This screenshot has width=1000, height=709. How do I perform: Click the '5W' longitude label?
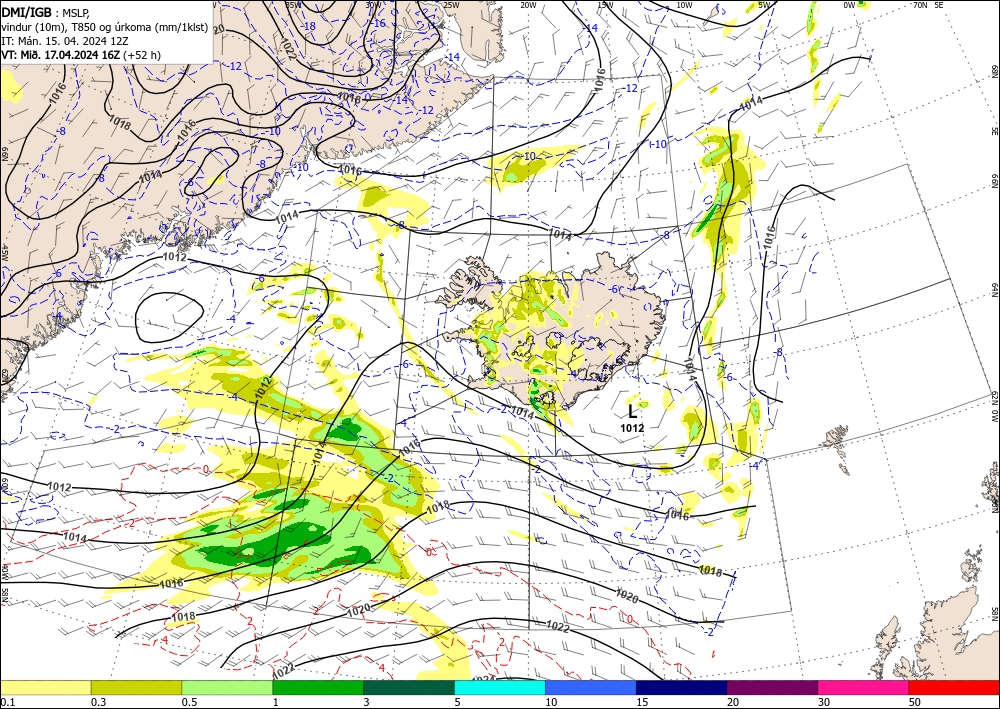[765, 5]
